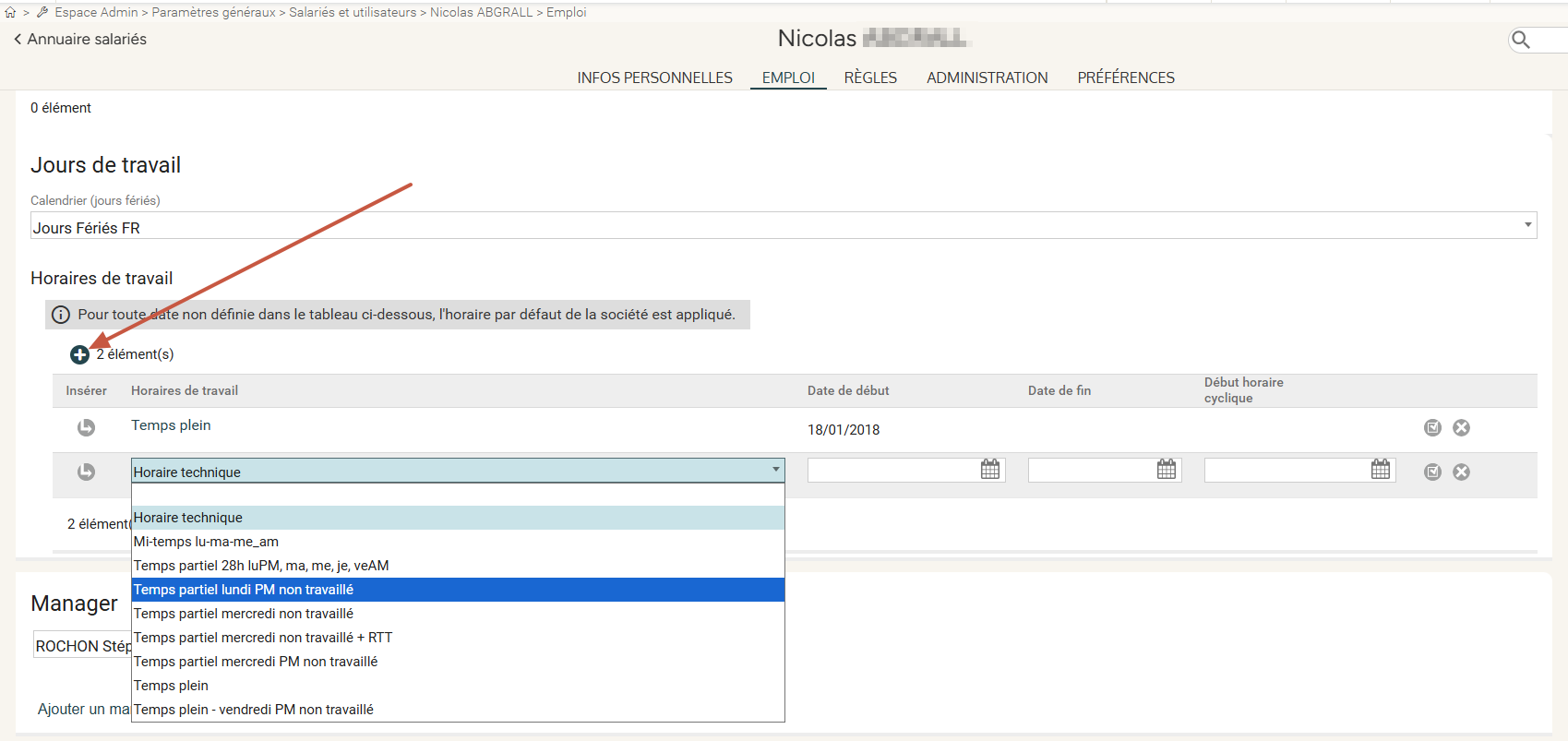Delete the Temps plein schedule row
This screenshot has height=741, width=1568.
click(1461, 427)
